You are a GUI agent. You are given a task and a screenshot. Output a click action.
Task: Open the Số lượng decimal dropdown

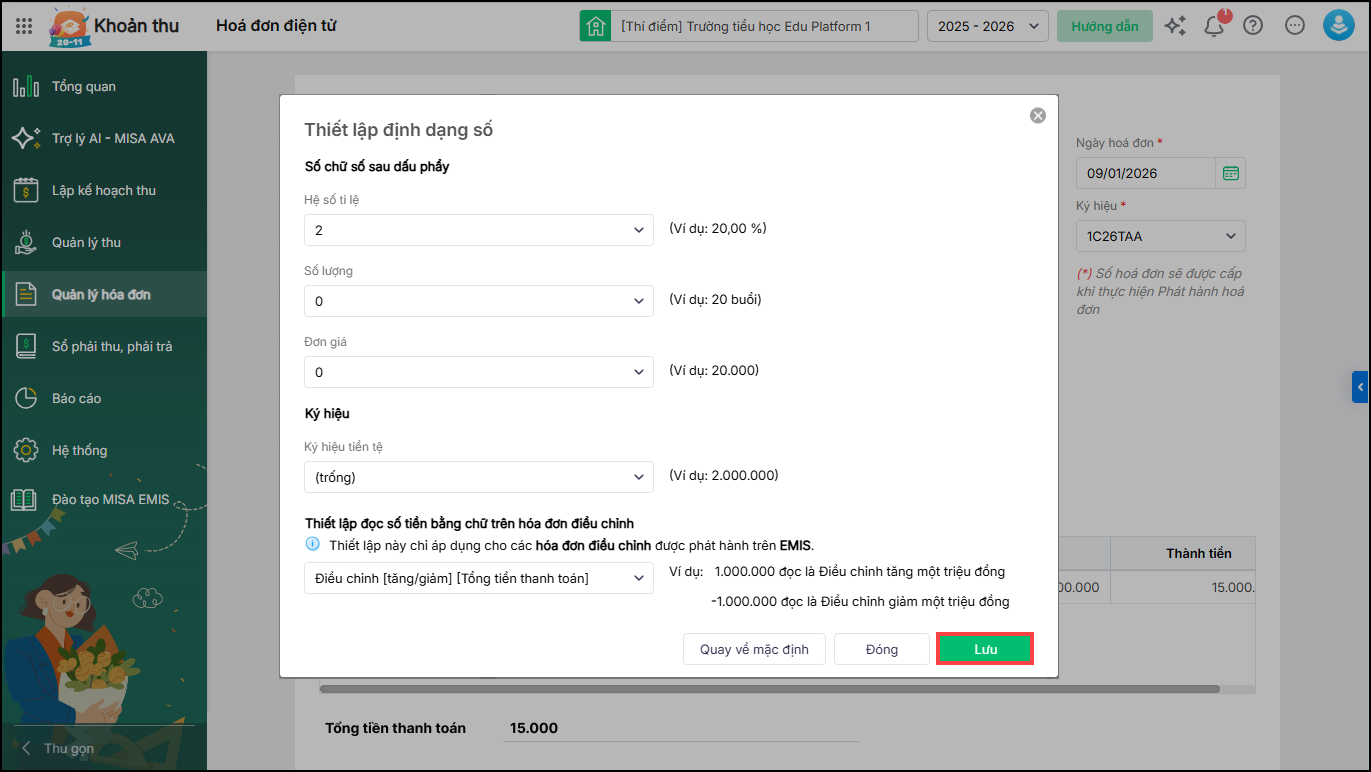point(479,301)
